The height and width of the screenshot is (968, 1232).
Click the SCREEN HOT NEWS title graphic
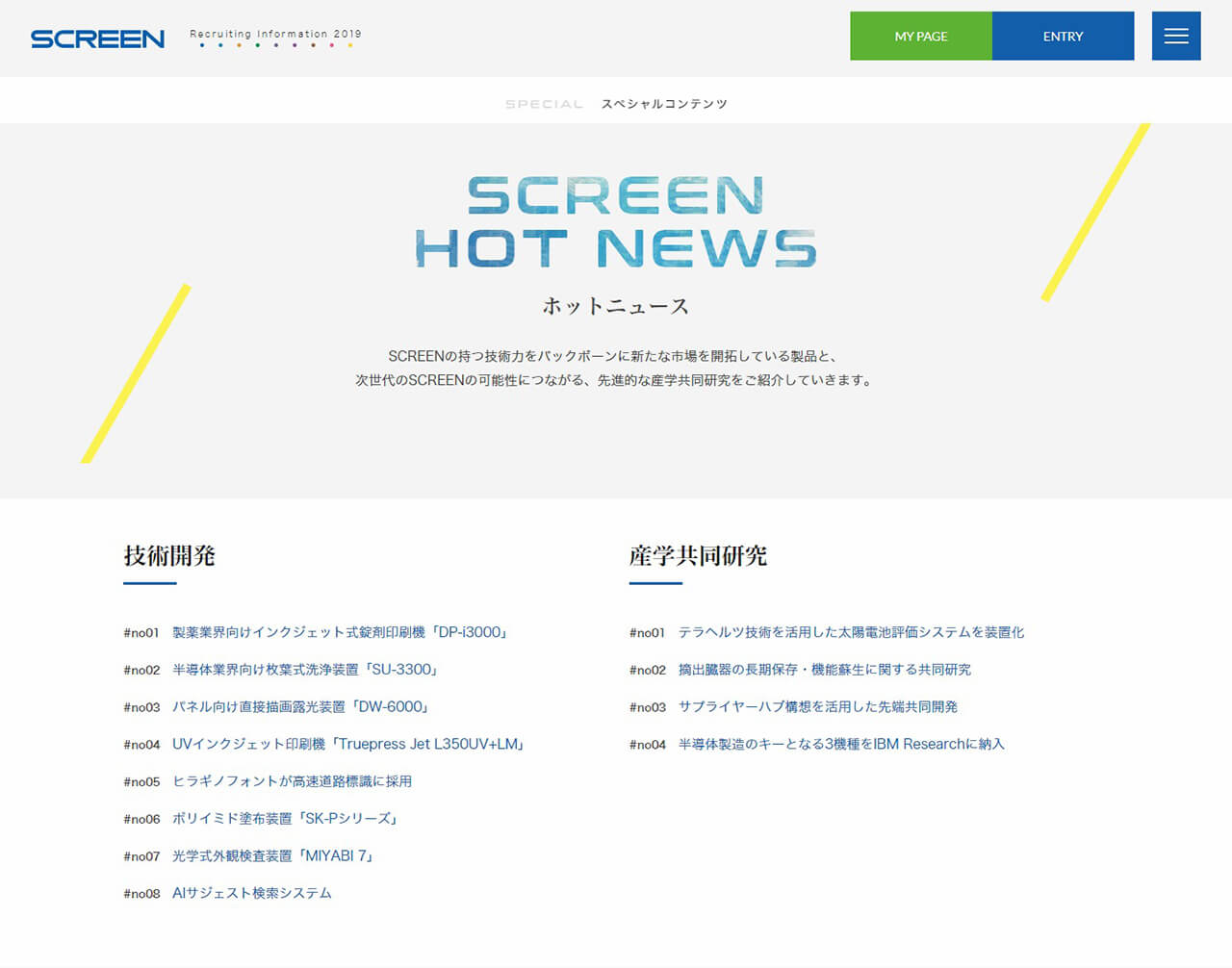tap(616, 222)
